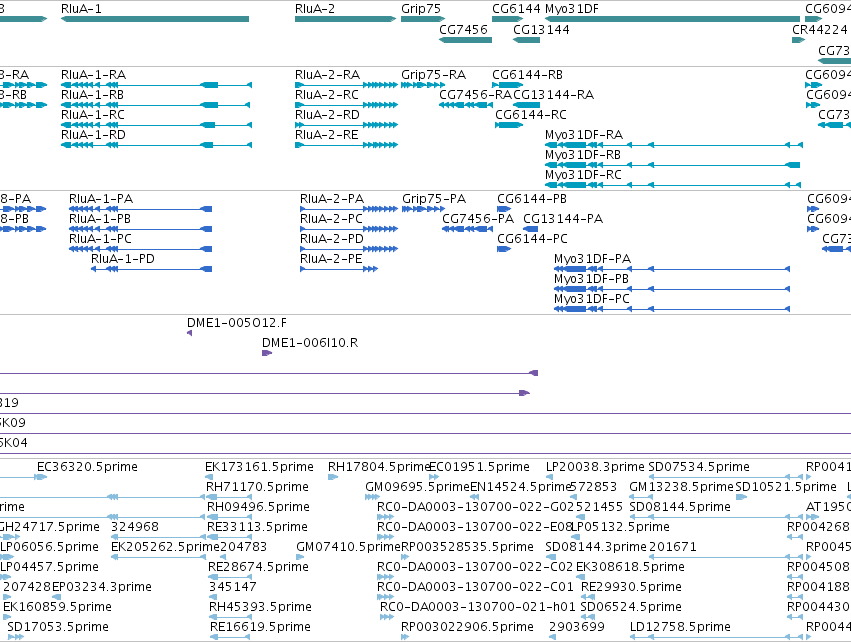Screen dimensions: 851x642
Task: Open protein label RluA-1-PC
Action: [100, 239]
